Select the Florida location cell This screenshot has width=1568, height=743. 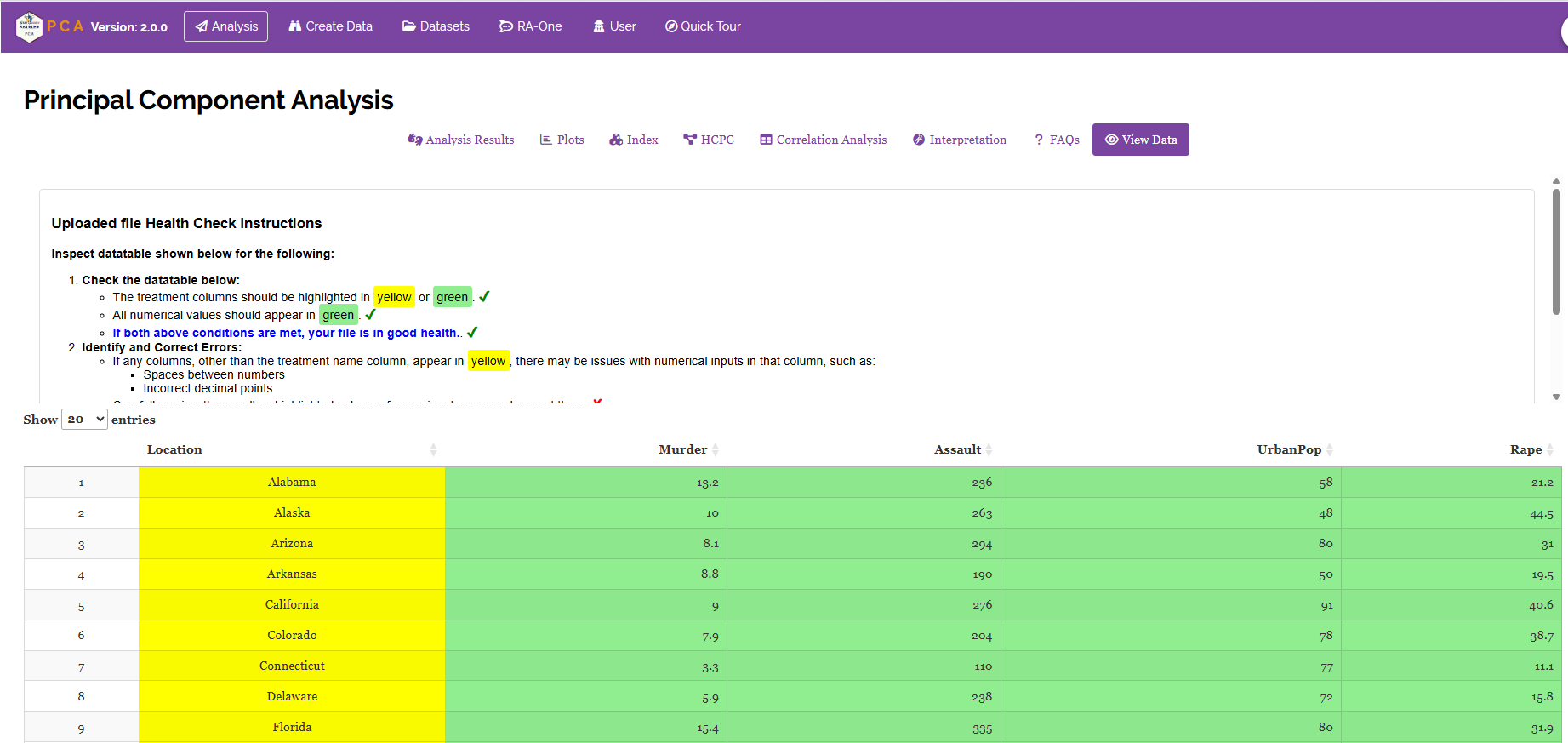coord(292,727)
